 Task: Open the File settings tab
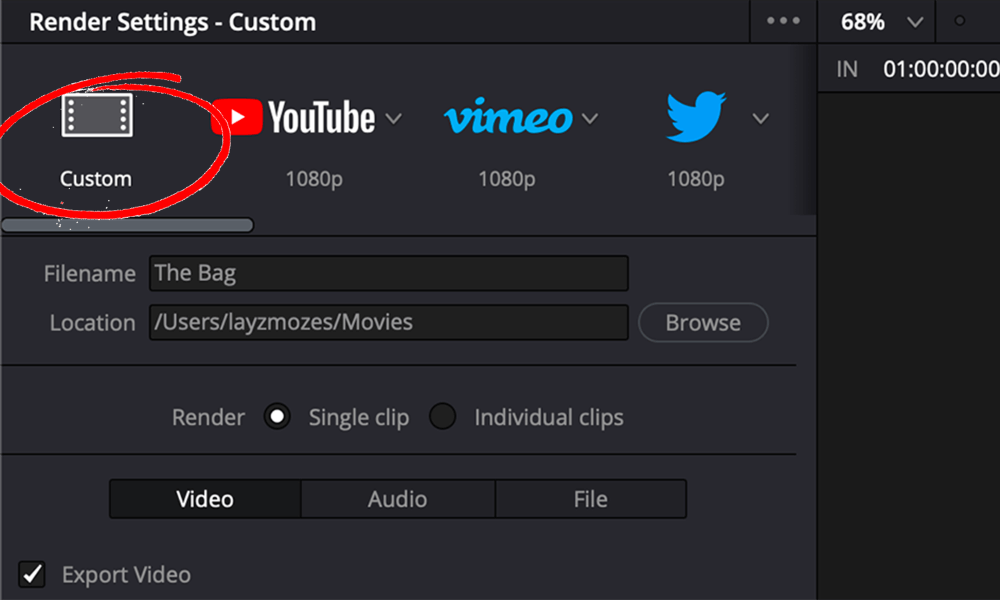tap(591, 498)
